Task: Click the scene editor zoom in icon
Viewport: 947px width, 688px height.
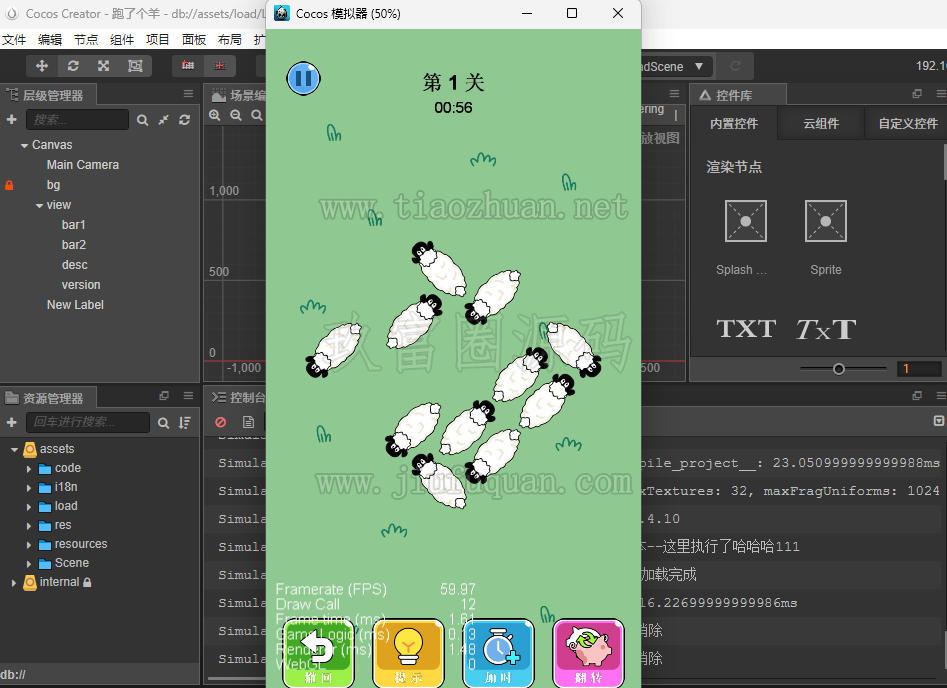Action: tap(215, 115)
